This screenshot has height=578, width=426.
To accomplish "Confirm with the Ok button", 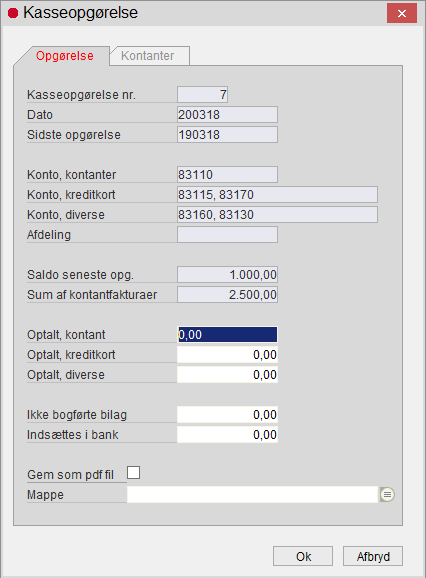I will tap(303, 556).
